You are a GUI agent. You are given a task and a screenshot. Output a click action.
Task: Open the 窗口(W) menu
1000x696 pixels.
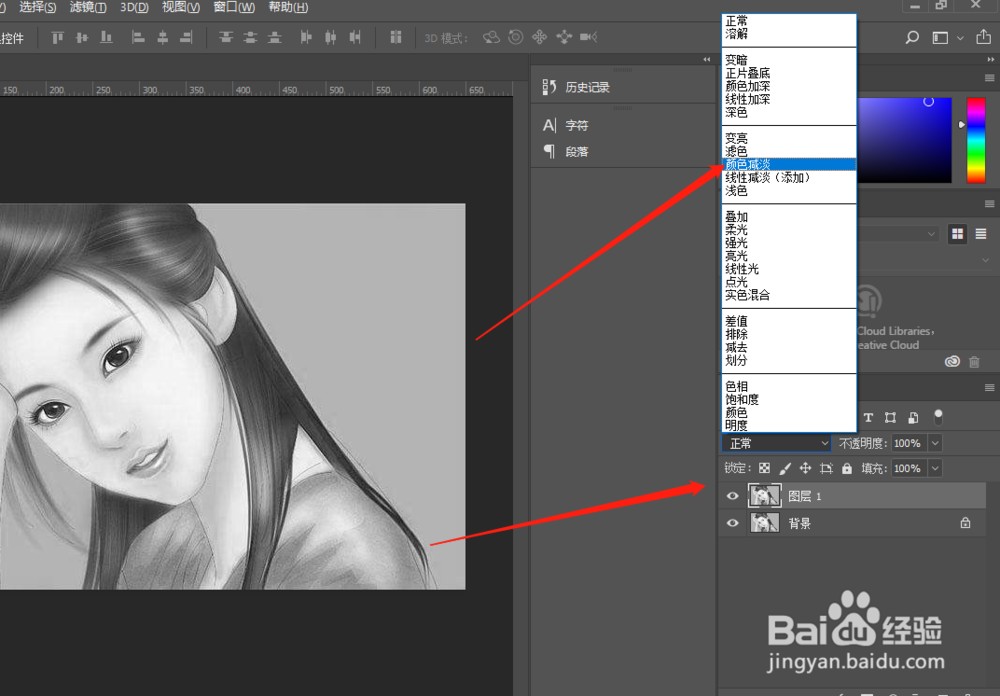(234, 7)
